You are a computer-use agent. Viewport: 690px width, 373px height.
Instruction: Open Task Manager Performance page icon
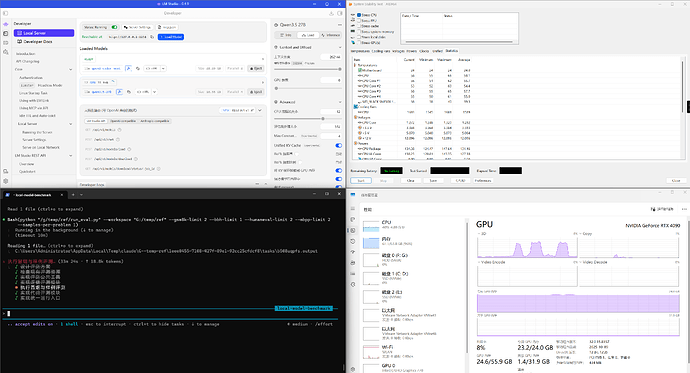353,230
